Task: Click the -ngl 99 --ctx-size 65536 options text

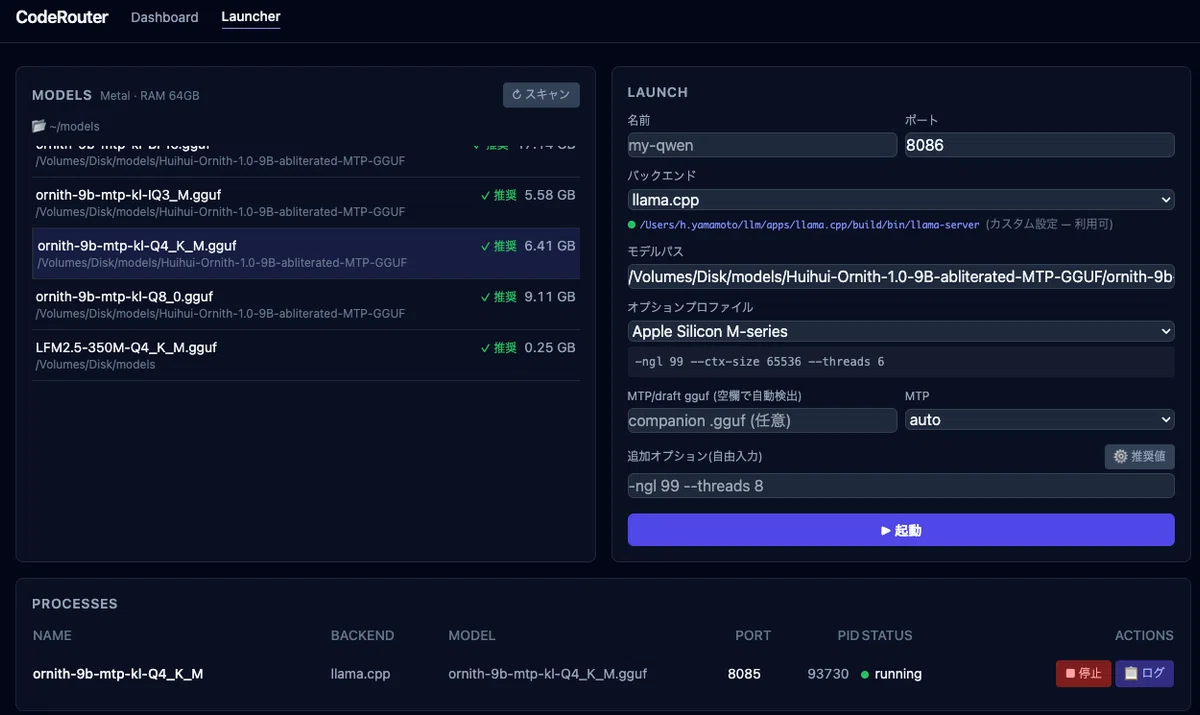Action: pos(760,362)
